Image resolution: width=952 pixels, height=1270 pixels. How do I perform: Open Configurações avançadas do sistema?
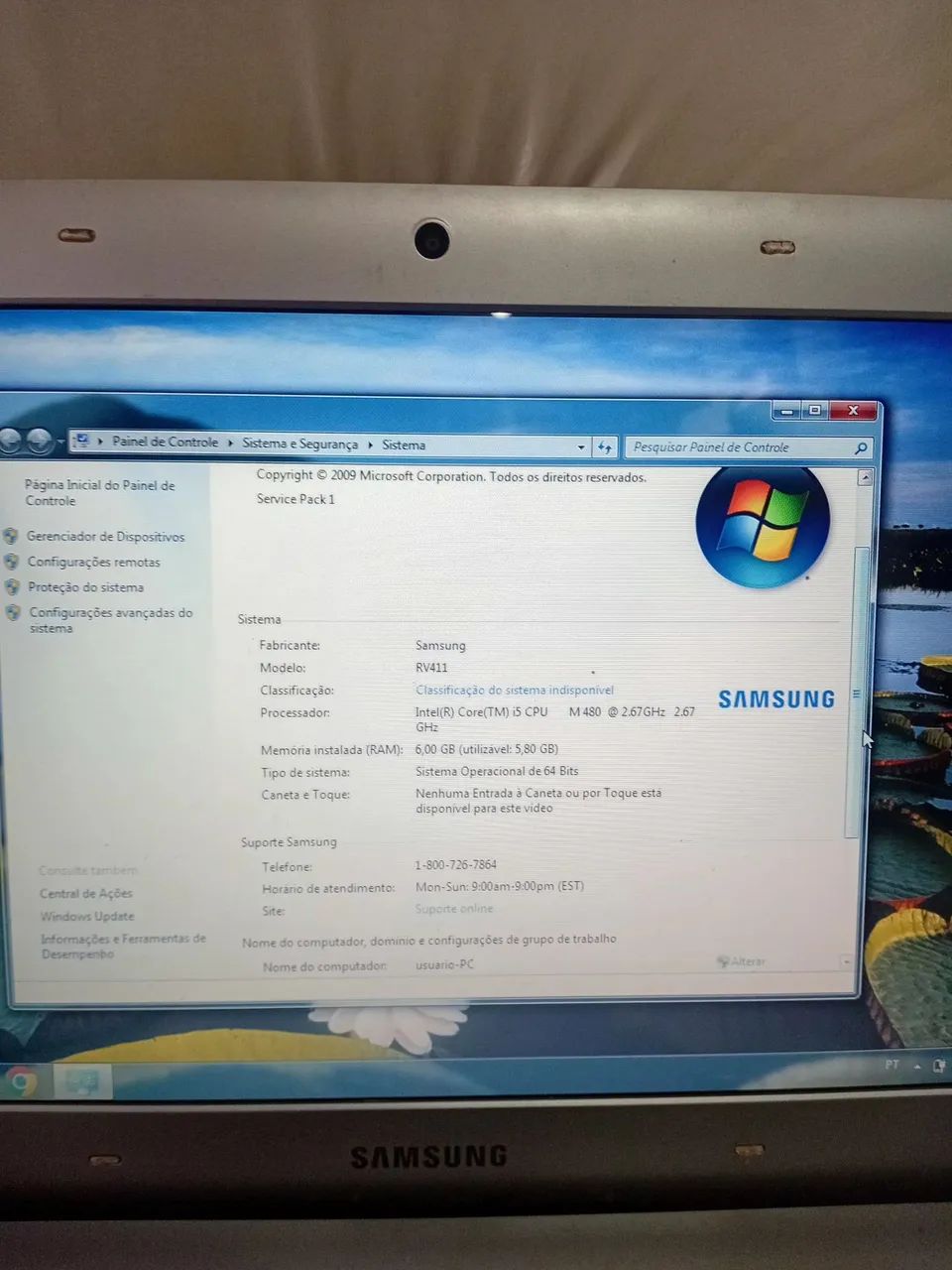tap(110, 620)
